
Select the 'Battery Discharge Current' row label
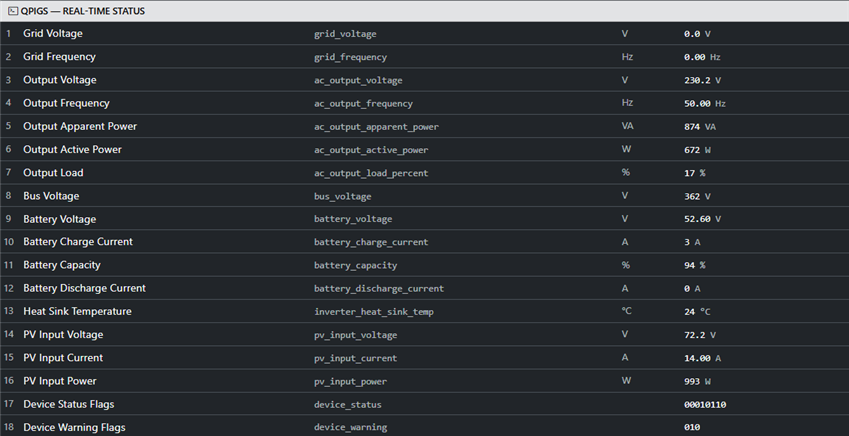point(84,289)
